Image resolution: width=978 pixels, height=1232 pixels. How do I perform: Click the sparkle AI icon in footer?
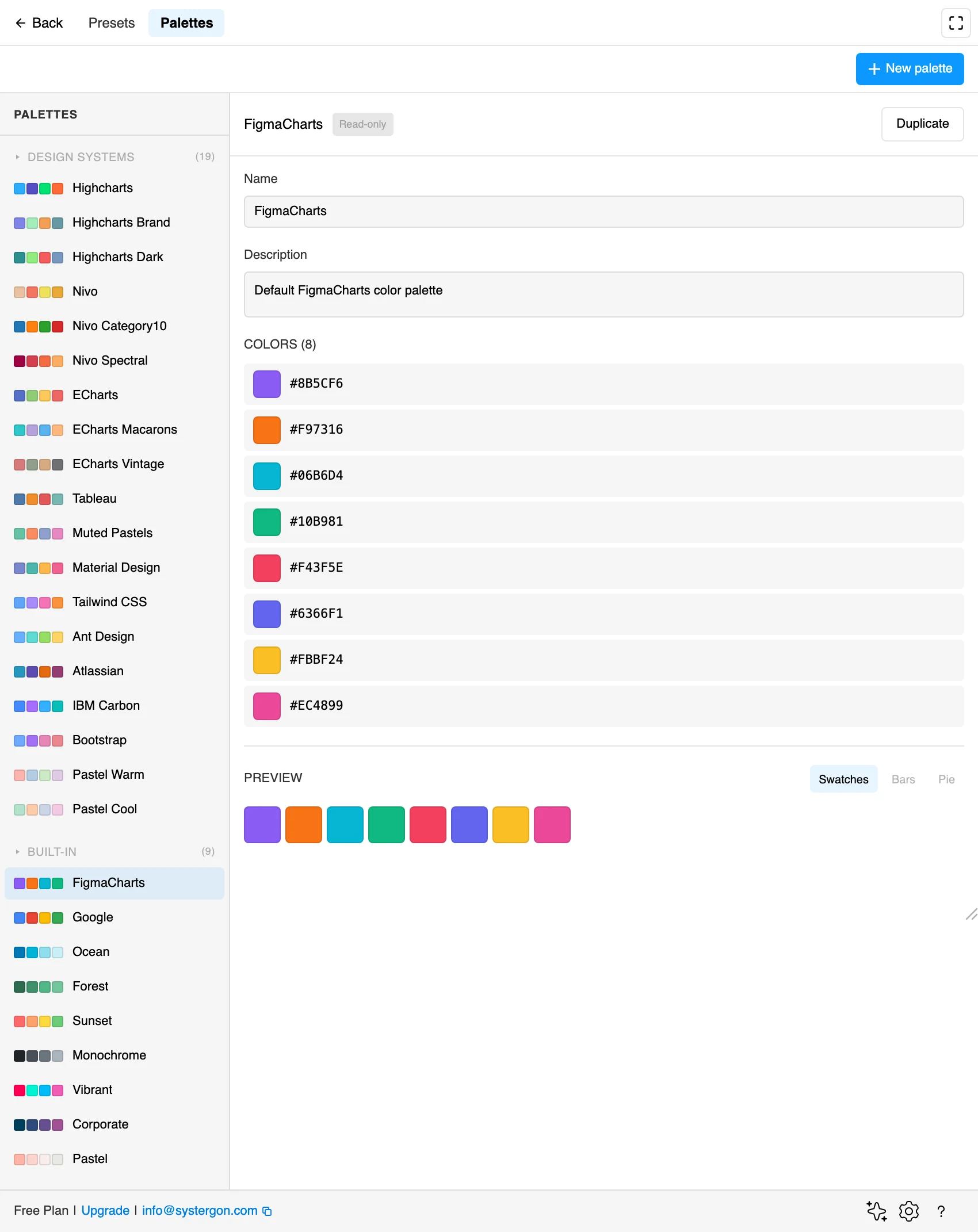pyautogui.click(x=876, y=1211)
